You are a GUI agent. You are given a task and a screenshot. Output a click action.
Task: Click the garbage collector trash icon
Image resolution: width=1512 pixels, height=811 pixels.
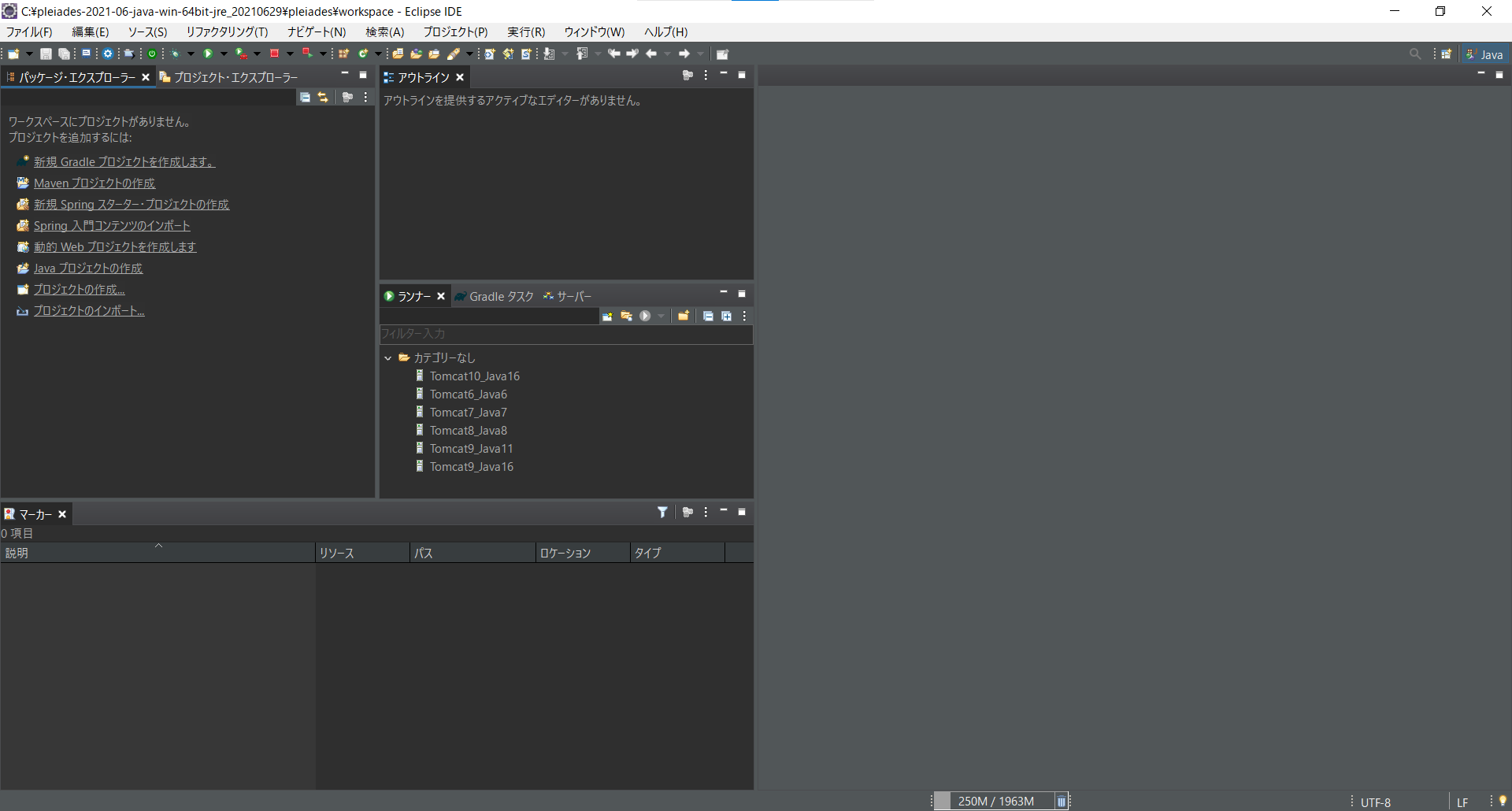(1061, 802)
